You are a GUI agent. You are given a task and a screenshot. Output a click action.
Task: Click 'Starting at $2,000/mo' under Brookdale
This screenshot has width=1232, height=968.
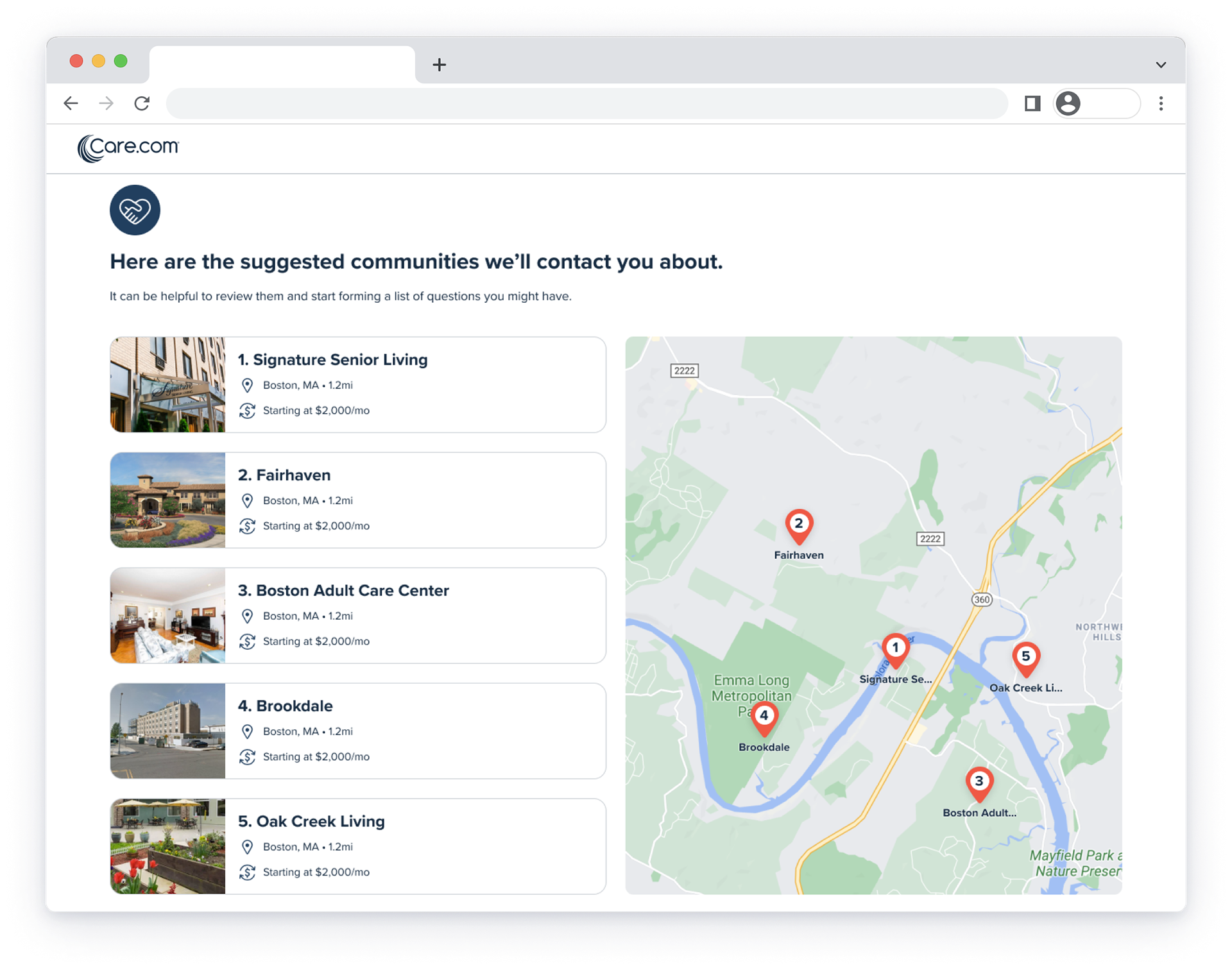316,757
